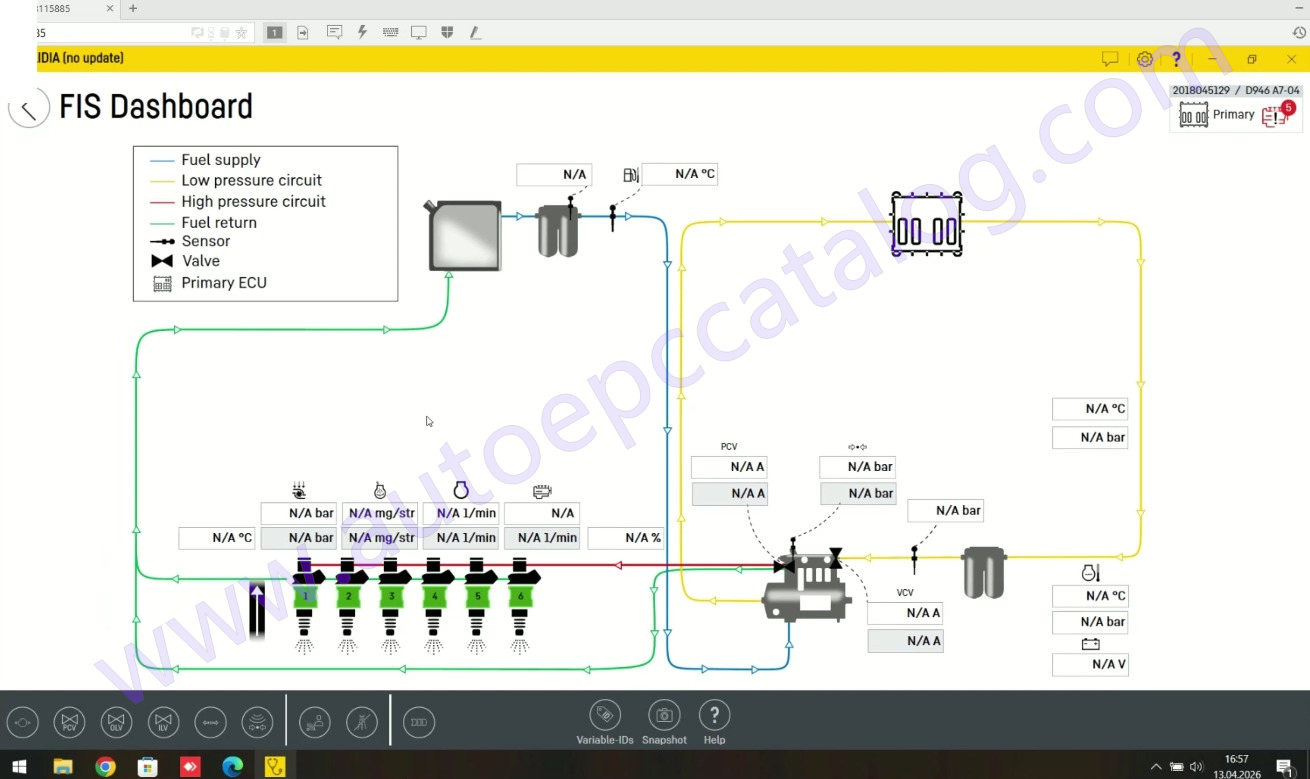
Task: Click the keyboard icon in top toolbar
Action: [x=390, y=32]
